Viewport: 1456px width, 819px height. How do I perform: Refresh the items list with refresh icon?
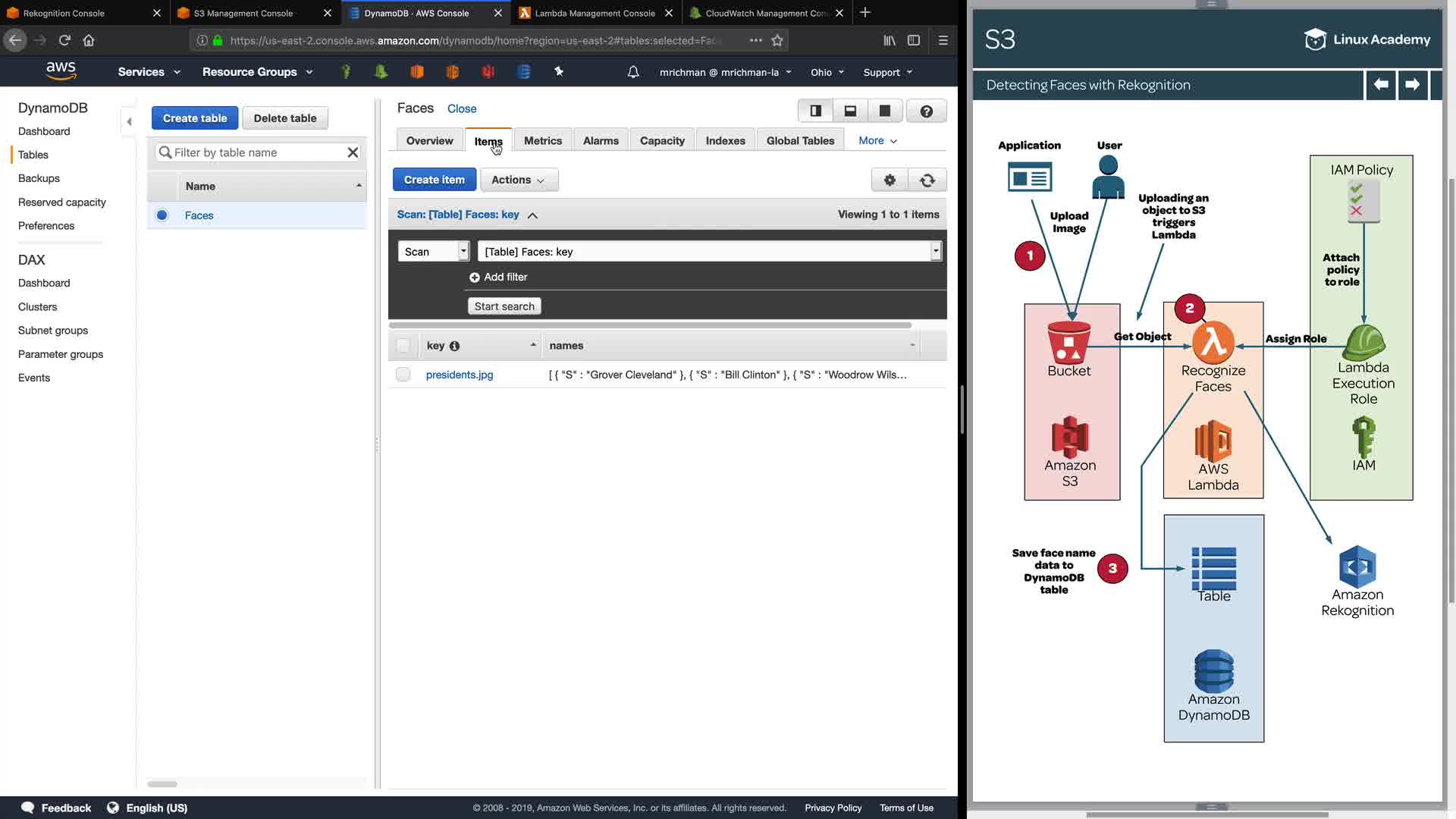pyautogui.click(x=927, y=180)
